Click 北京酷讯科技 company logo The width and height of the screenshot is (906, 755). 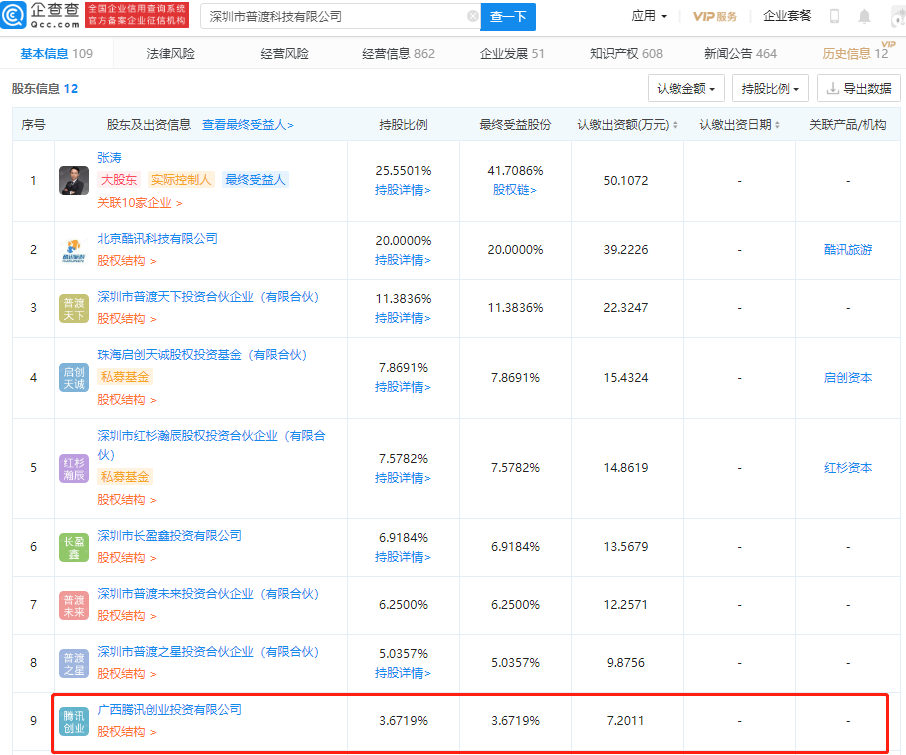[74, 250]
